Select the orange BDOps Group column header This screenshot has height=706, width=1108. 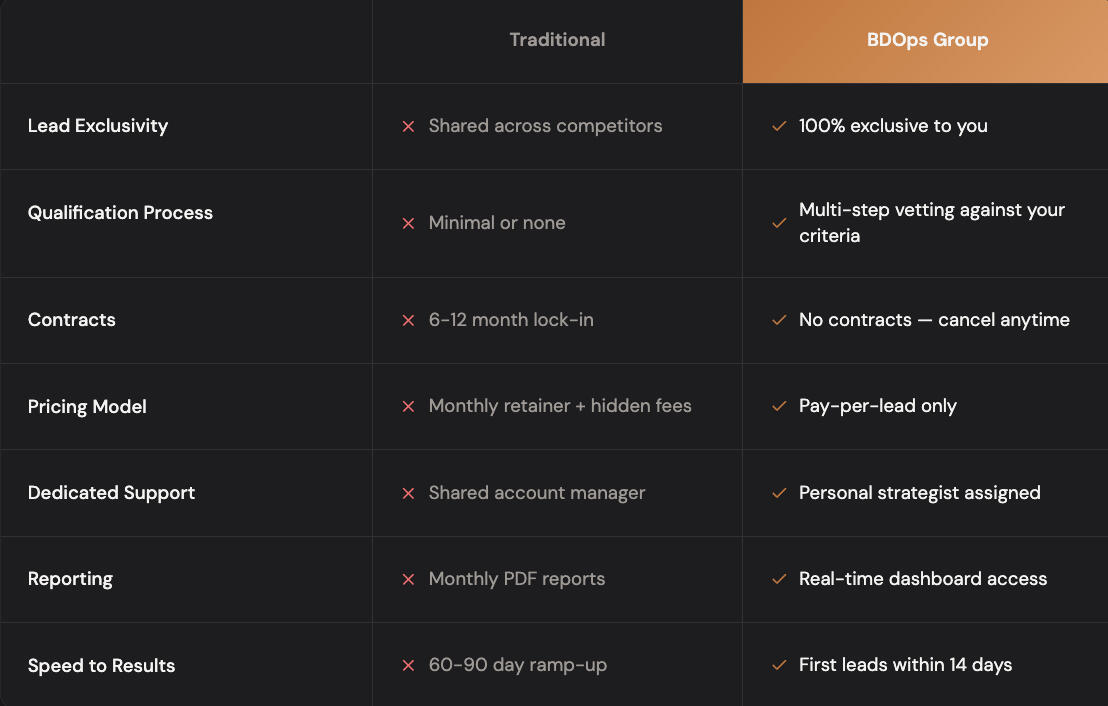(x=927, y=41)
